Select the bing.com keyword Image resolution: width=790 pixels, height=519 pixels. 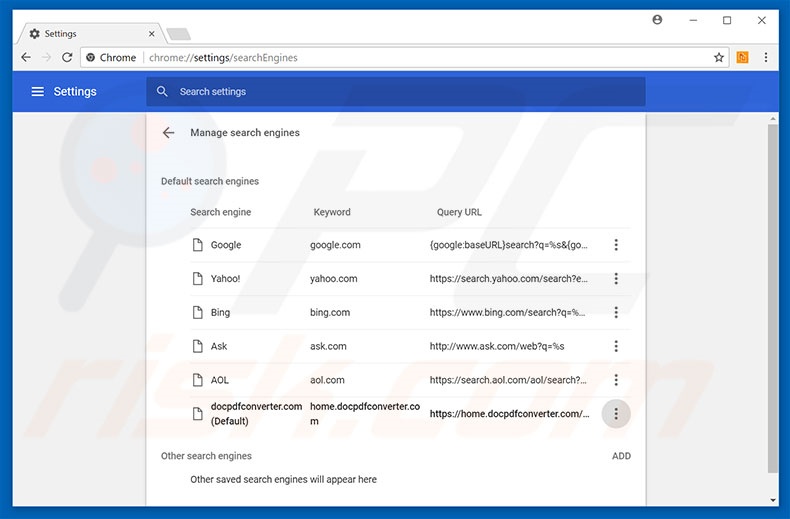330,312
